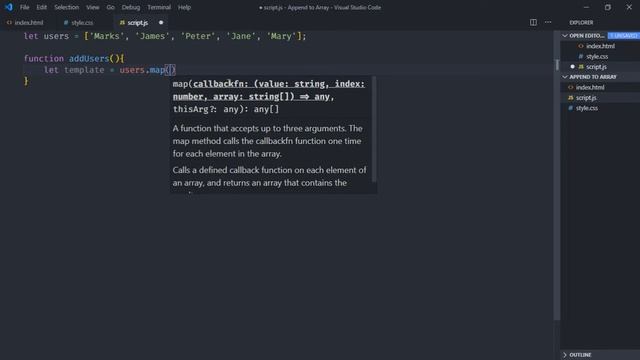
Task: Open the File menu
Action: pos(24,7)
